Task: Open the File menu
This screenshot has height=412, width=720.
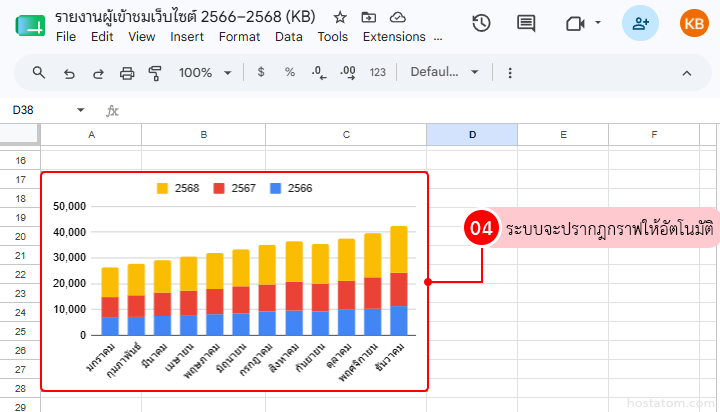Action: pos(66,37)
